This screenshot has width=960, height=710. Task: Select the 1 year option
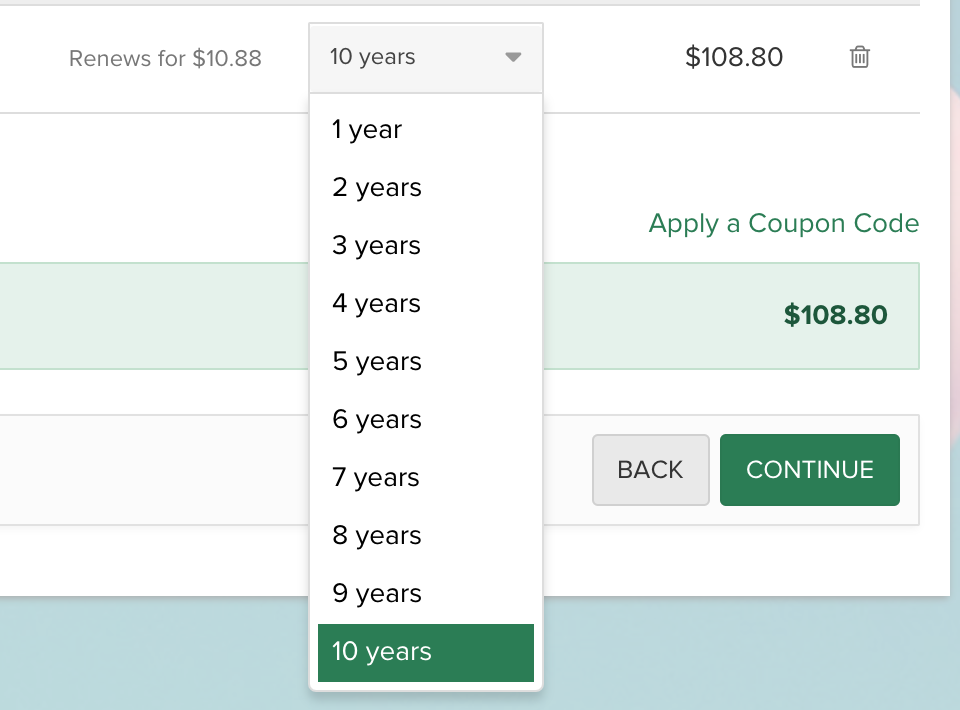click(367, 130)
